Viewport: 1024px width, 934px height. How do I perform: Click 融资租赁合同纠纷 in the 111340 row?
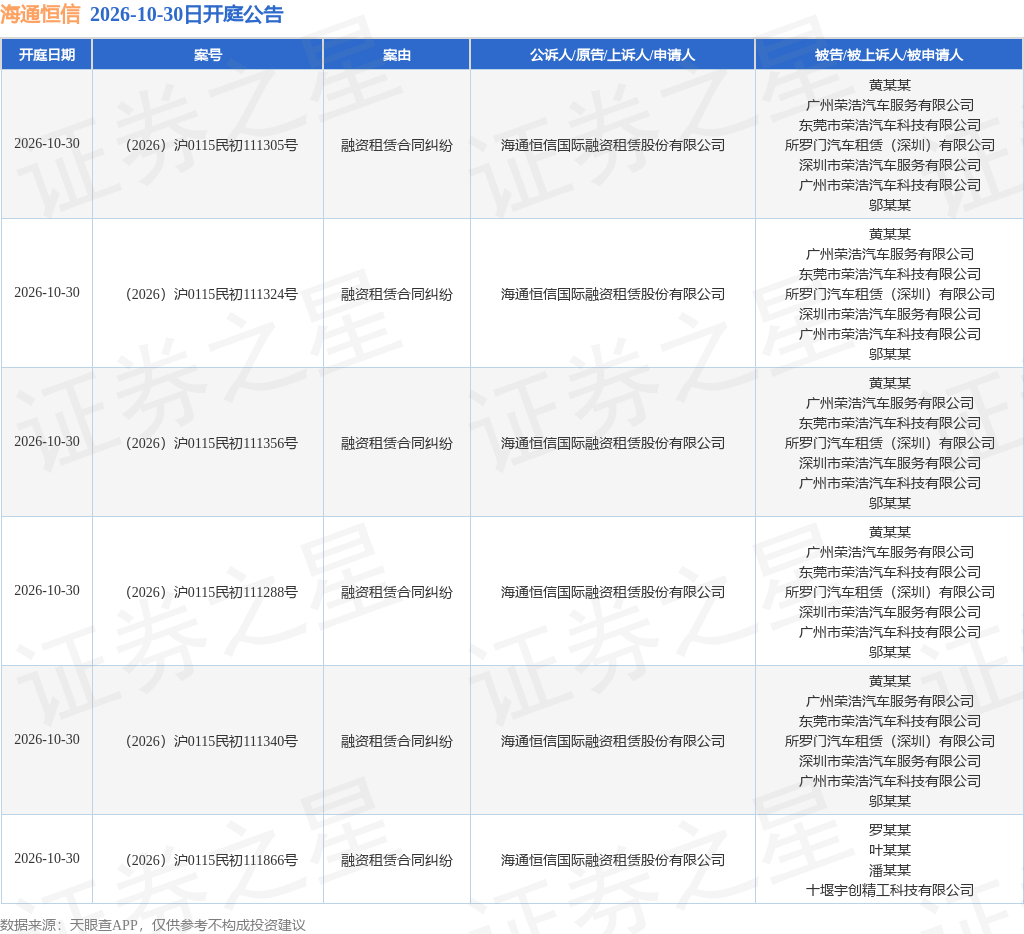pos(396,741)
